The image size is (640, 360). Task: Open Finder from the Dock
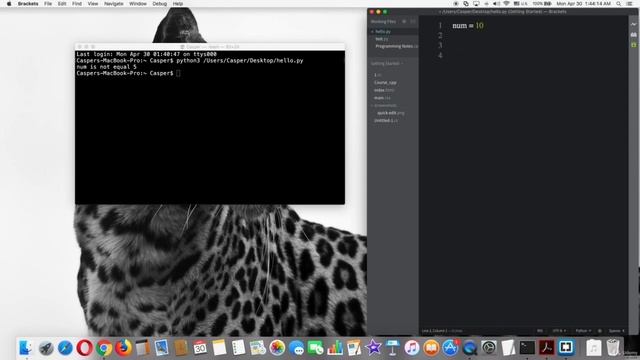click(x=26, y=348)
